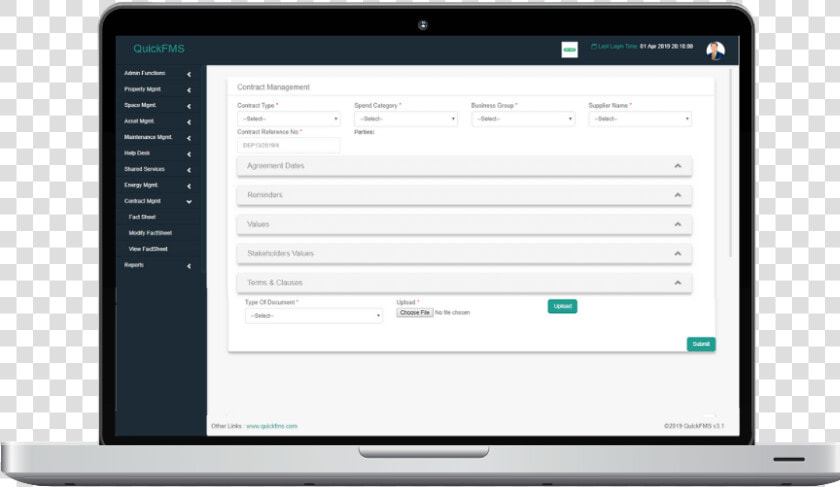This screenshot has width=840, height=487.
Task: Open the Business Group dropdown
Action: (x=523, y=119)
